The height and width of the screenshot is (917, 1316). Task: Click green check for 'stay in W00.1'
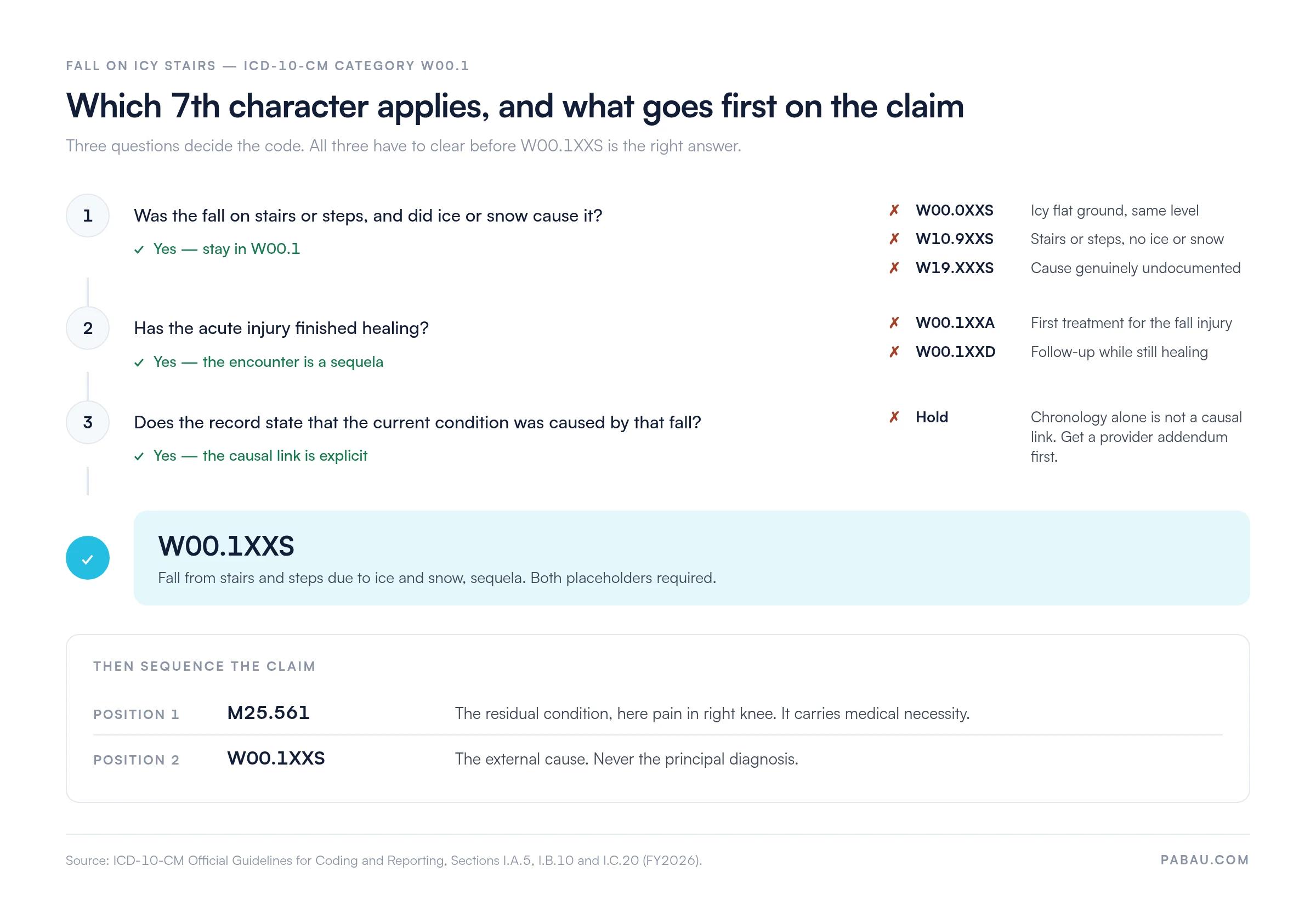[139, 250]
